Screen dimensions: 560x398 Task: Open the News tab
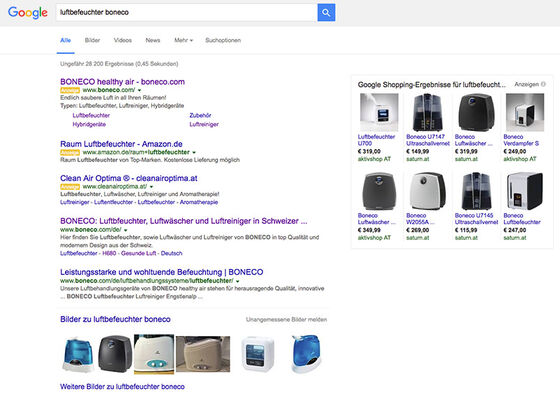click(x=152, y=40)
